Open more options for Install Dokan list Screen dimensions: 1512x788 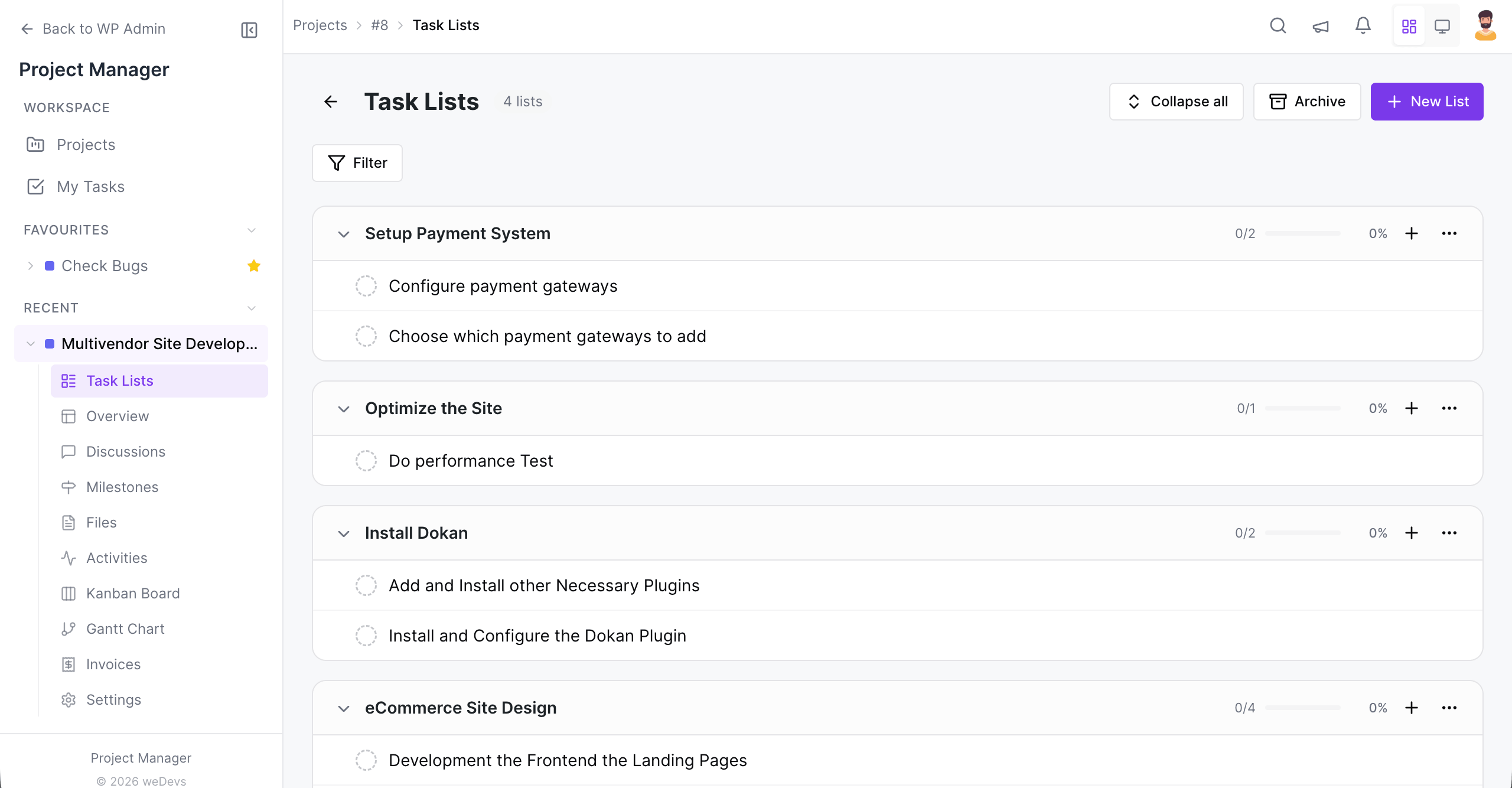[1449, 533]
